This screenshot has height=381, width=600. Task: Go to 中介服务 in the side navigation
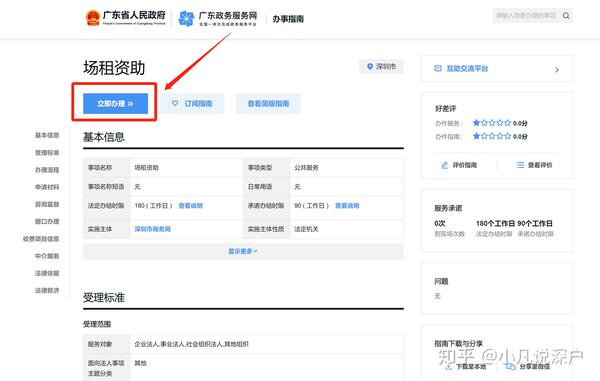click(x=47, y=256)
